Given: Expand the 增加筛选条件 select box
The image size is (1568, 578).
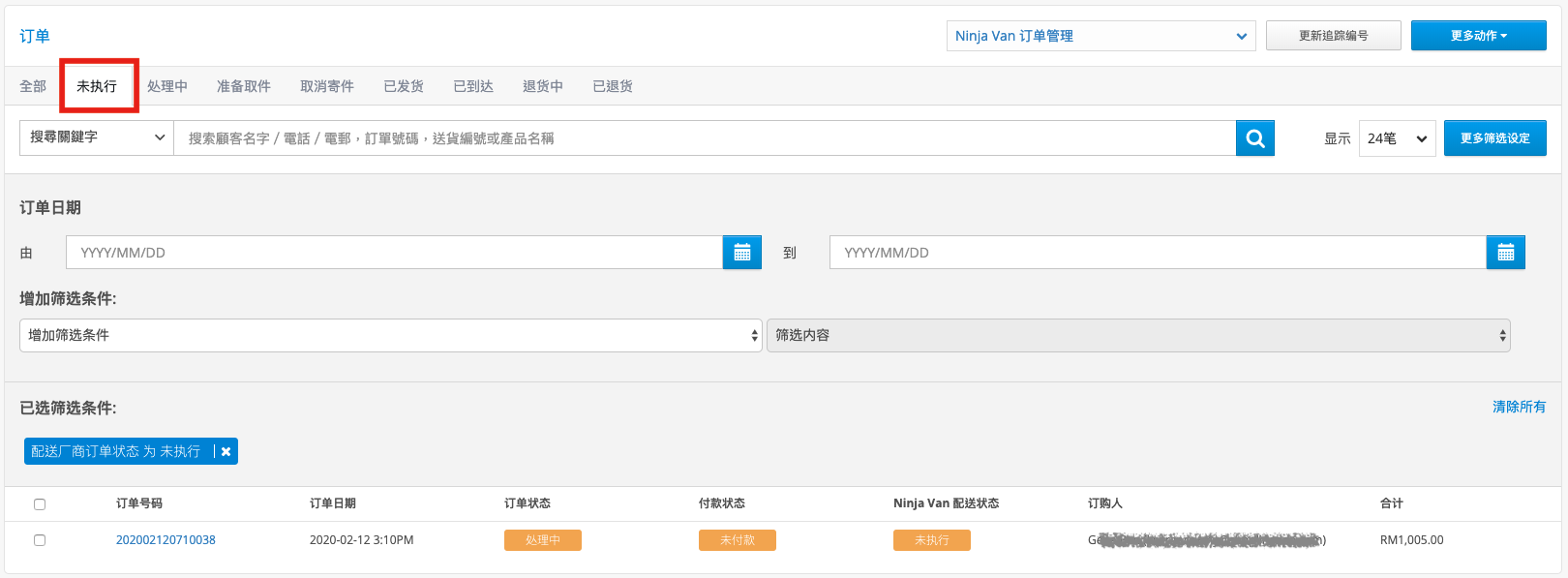Looking at the screenshot, I should pos(391,335).
